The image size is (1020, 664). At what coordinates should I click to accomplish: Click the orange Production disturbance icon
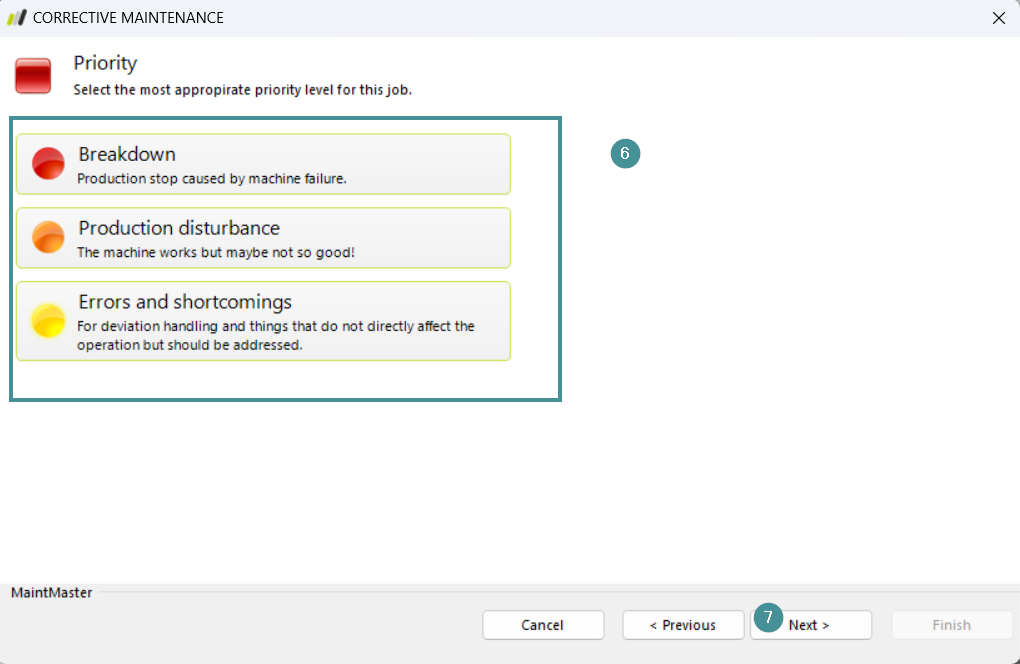pyautogui.click(x=48, y=237)
